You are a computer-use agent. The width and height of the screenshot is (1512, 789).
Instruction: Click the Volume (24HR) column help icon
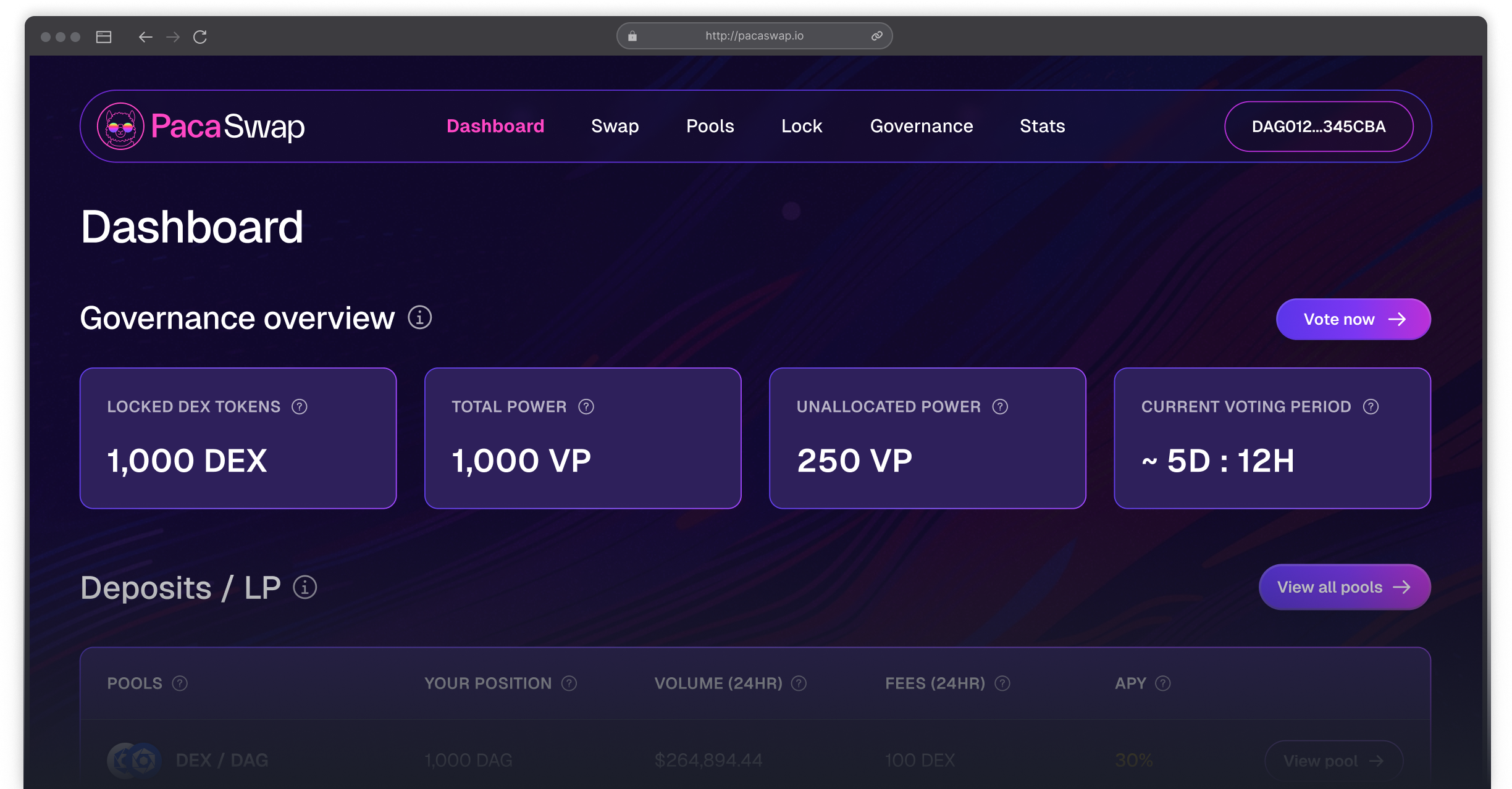point(799,683)
